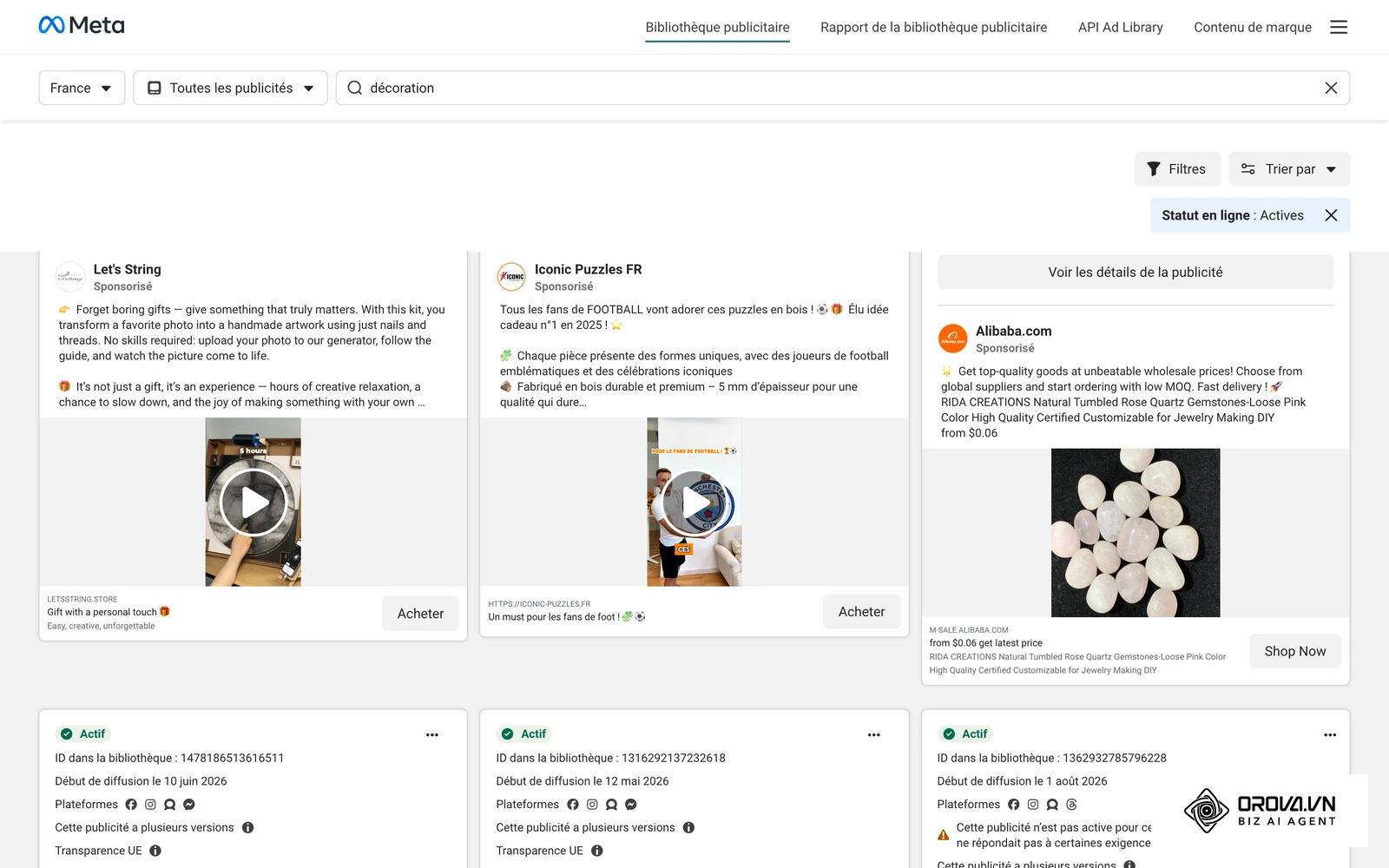This screenshot has height=868, width=1389.
Task: Play the Let's String ad video
Action: click(253, 502)
